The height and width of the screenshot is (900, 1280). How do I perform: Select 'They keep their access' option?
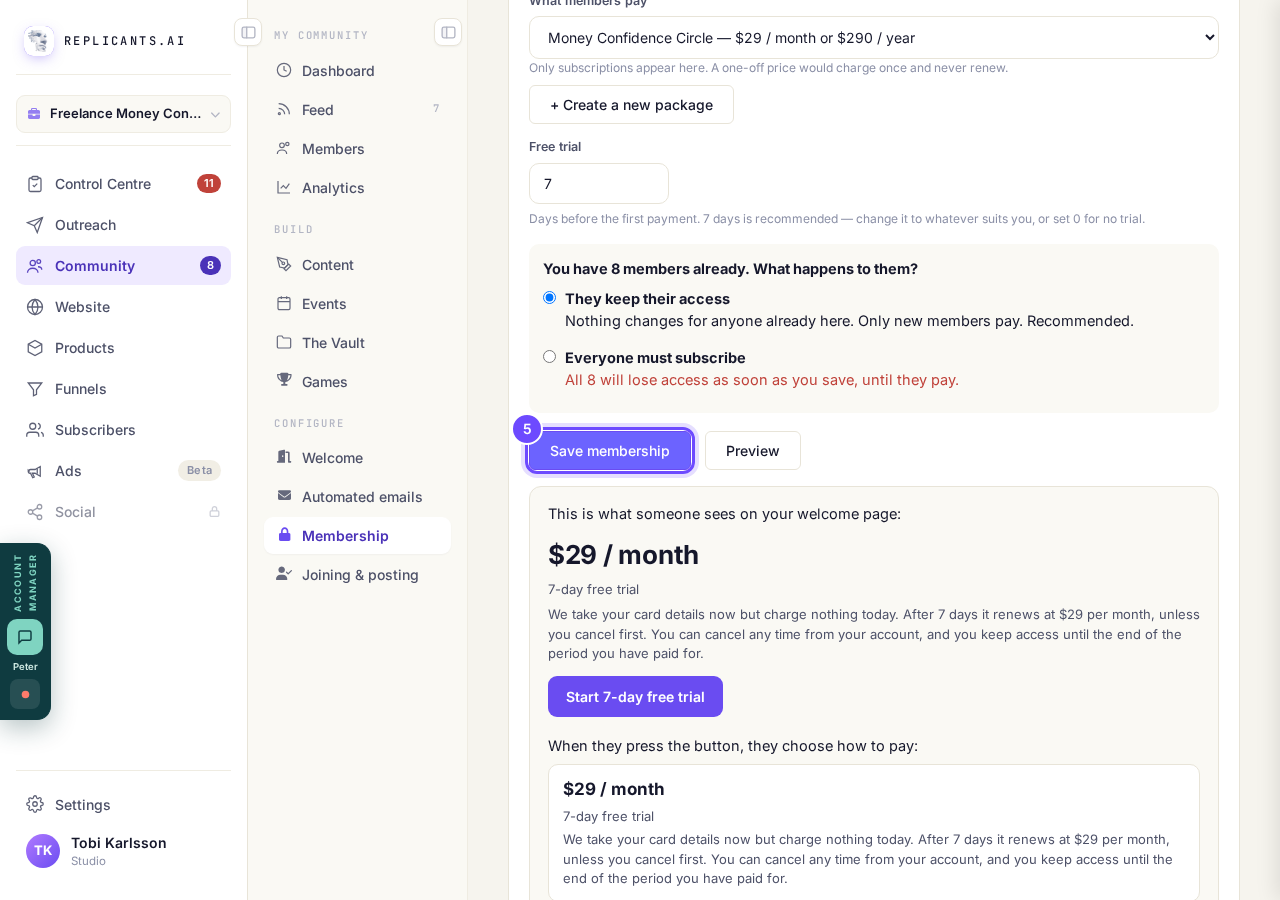[549, 298]
